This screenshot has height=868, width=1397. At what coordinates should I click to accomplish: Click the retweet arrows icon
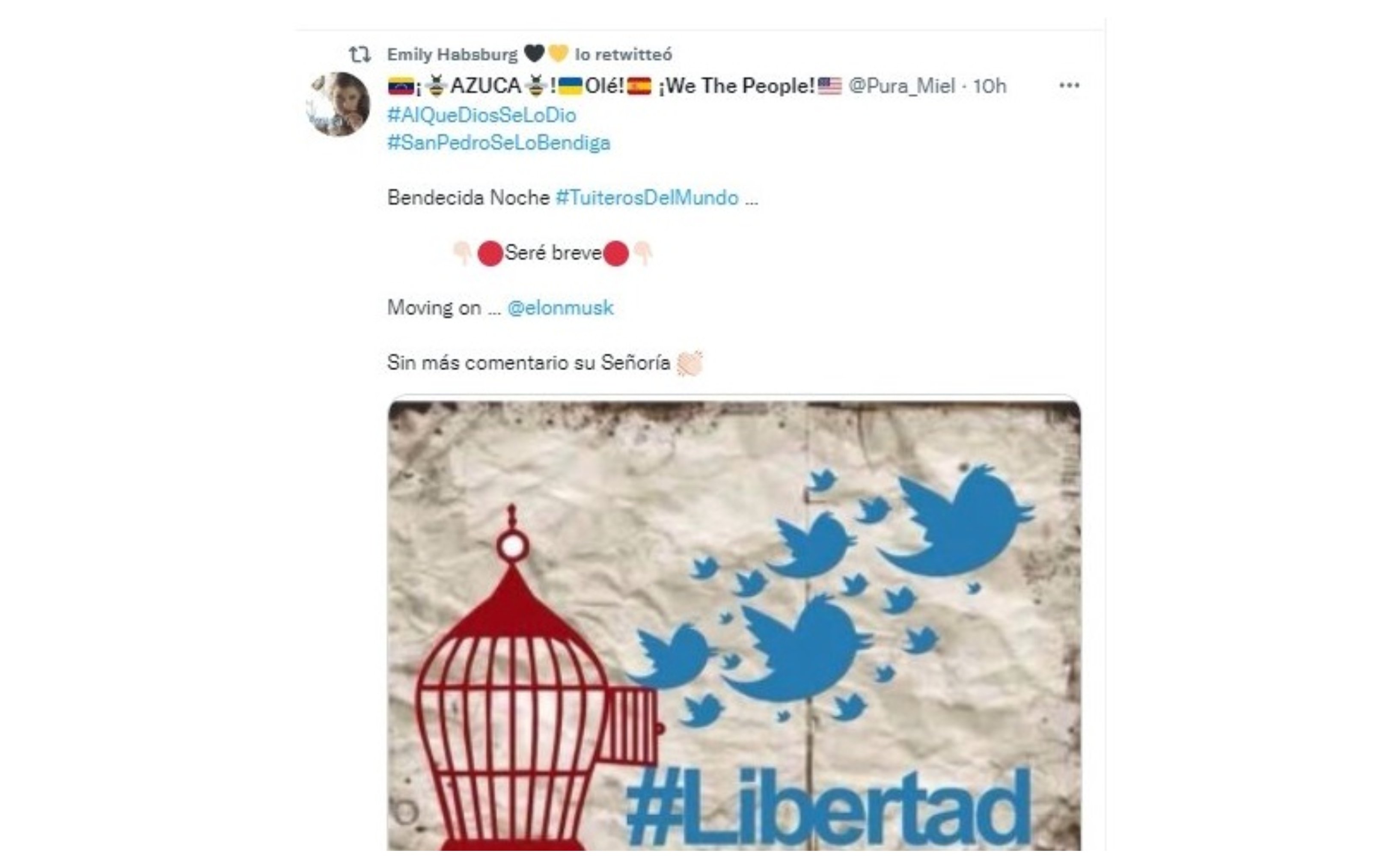[360, 54]
